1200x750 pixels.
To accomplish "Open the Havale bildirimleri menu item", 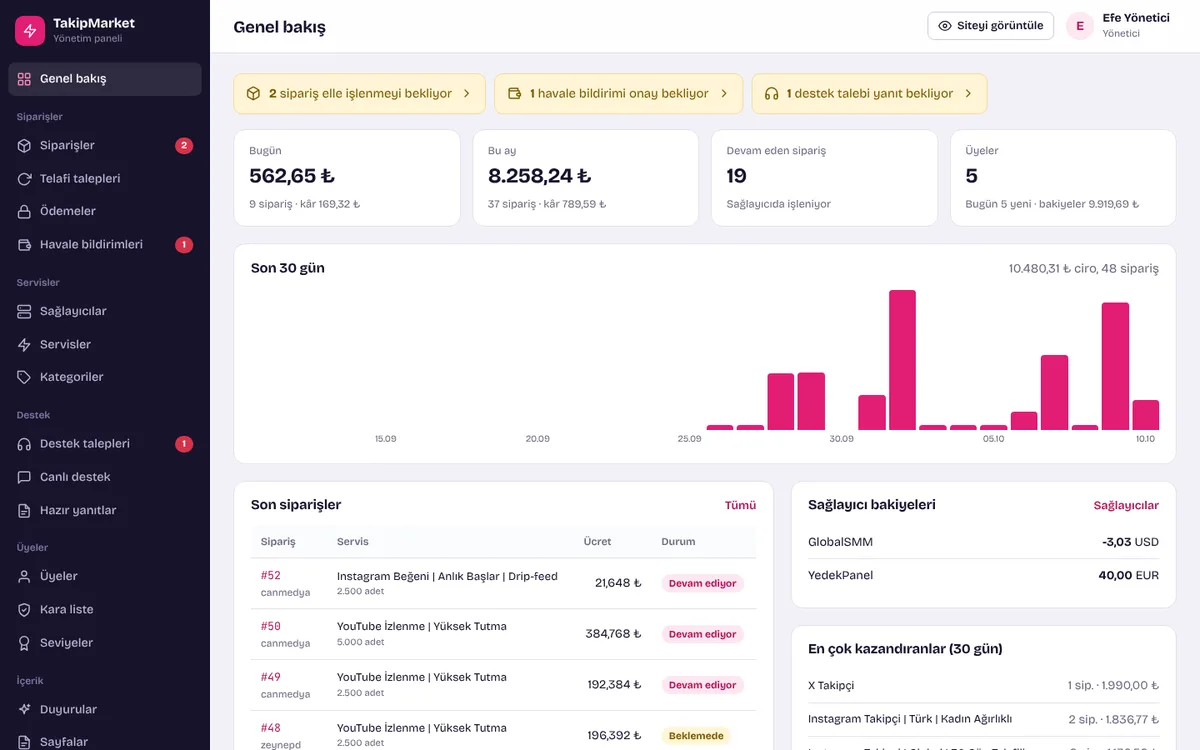I will tap(105, 245).
